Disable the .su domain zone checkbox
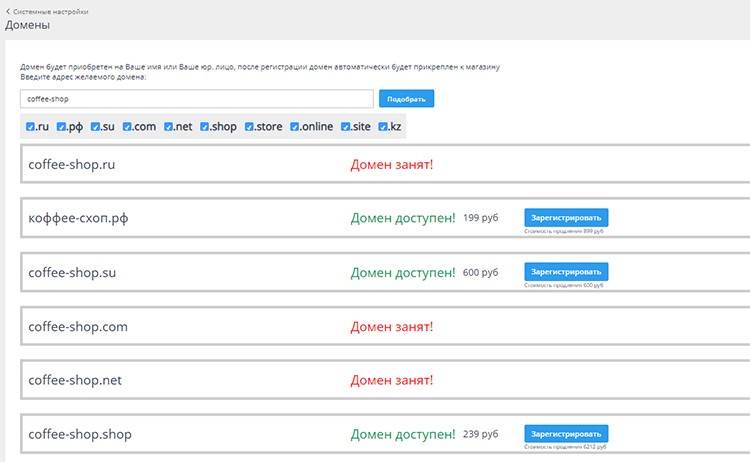Viewport: 750px width, 462px height. point(96,127)
